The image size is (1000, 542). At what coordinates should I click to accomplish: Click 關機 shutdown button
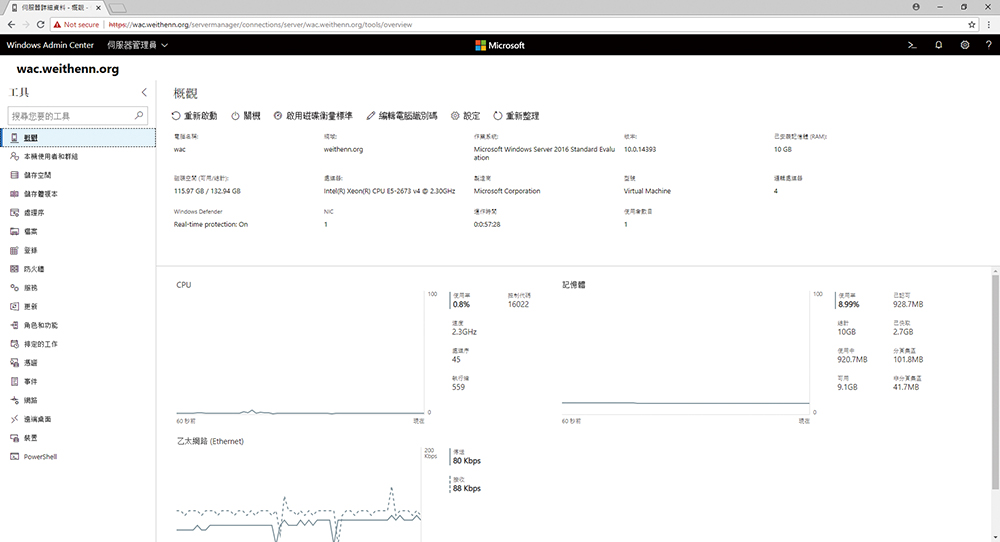point(246,116)
